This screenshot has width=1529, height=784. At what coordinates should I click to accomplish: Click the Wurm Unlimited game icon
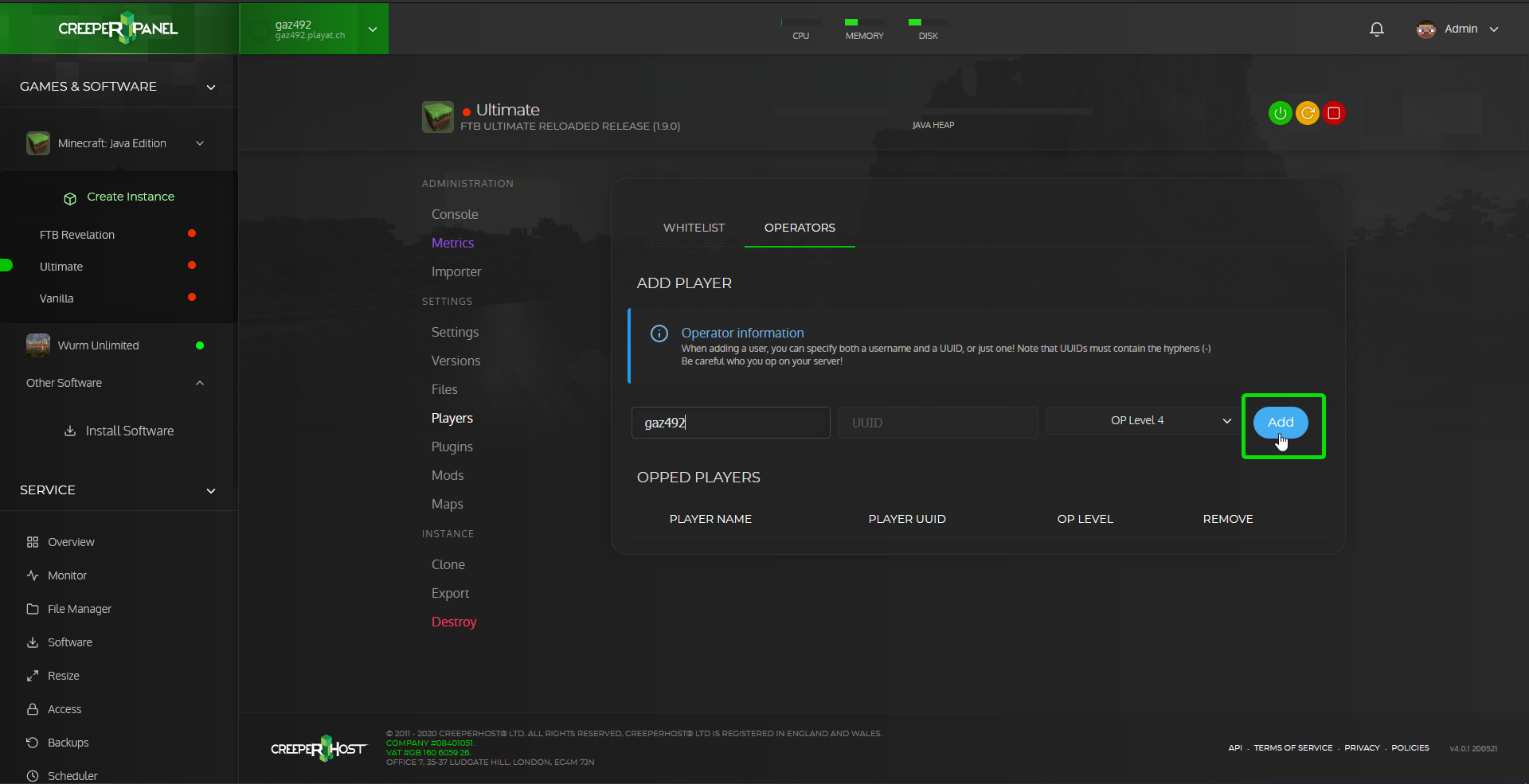[37, 345]
